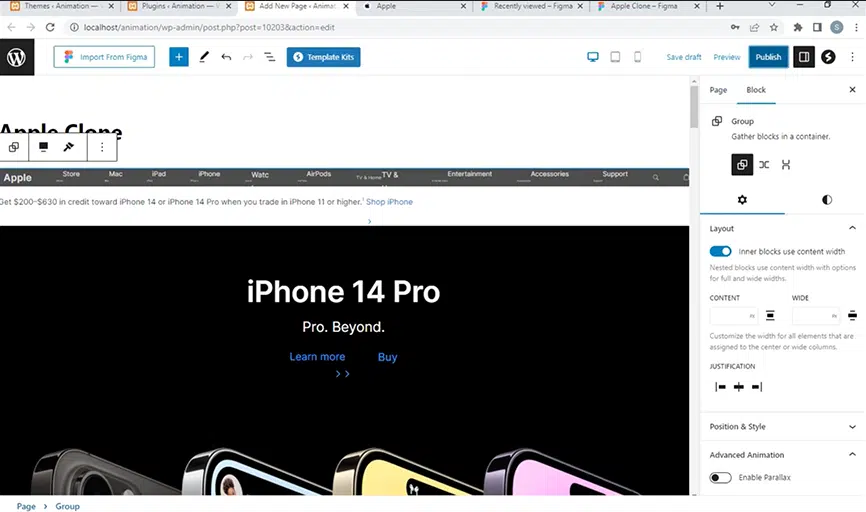Open the browser extensions puzzle icon
Screen dimensions: 866x512
798,27
